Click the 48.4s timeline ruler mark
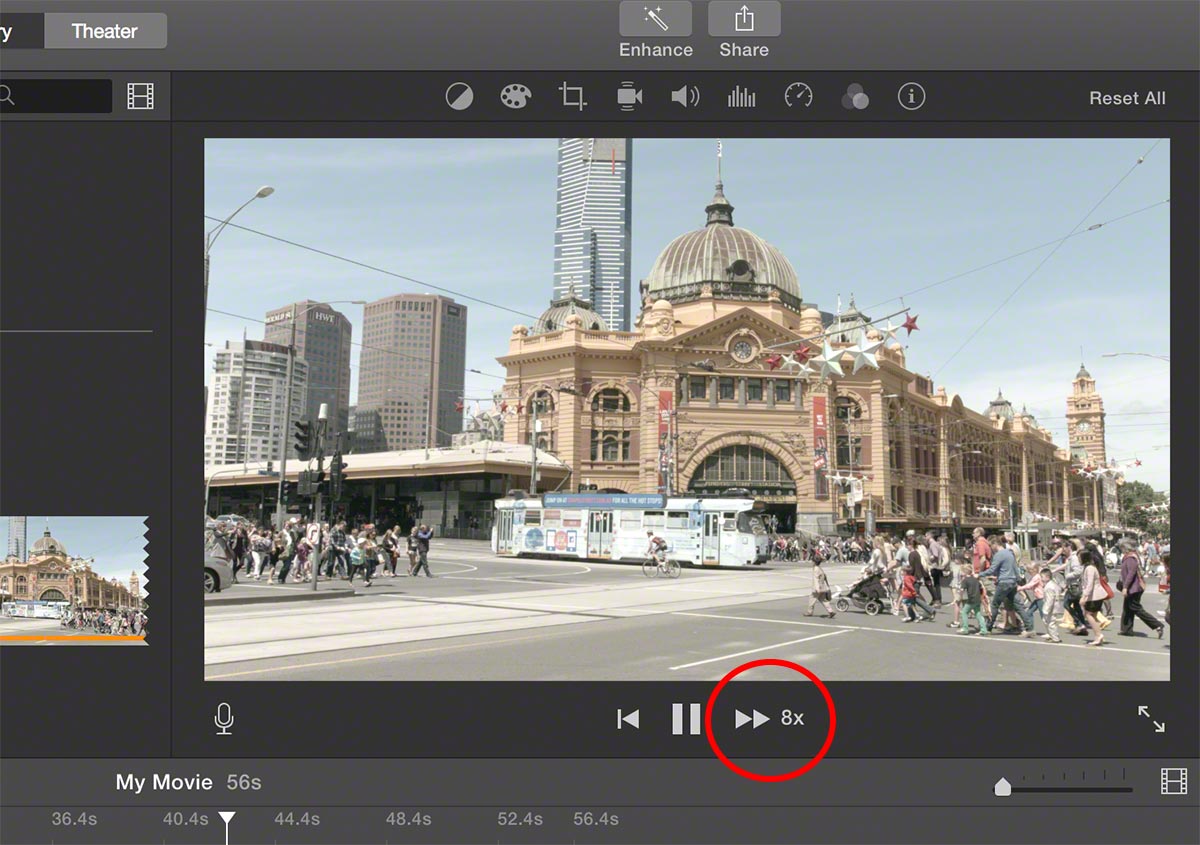 [x=408, y=819]
